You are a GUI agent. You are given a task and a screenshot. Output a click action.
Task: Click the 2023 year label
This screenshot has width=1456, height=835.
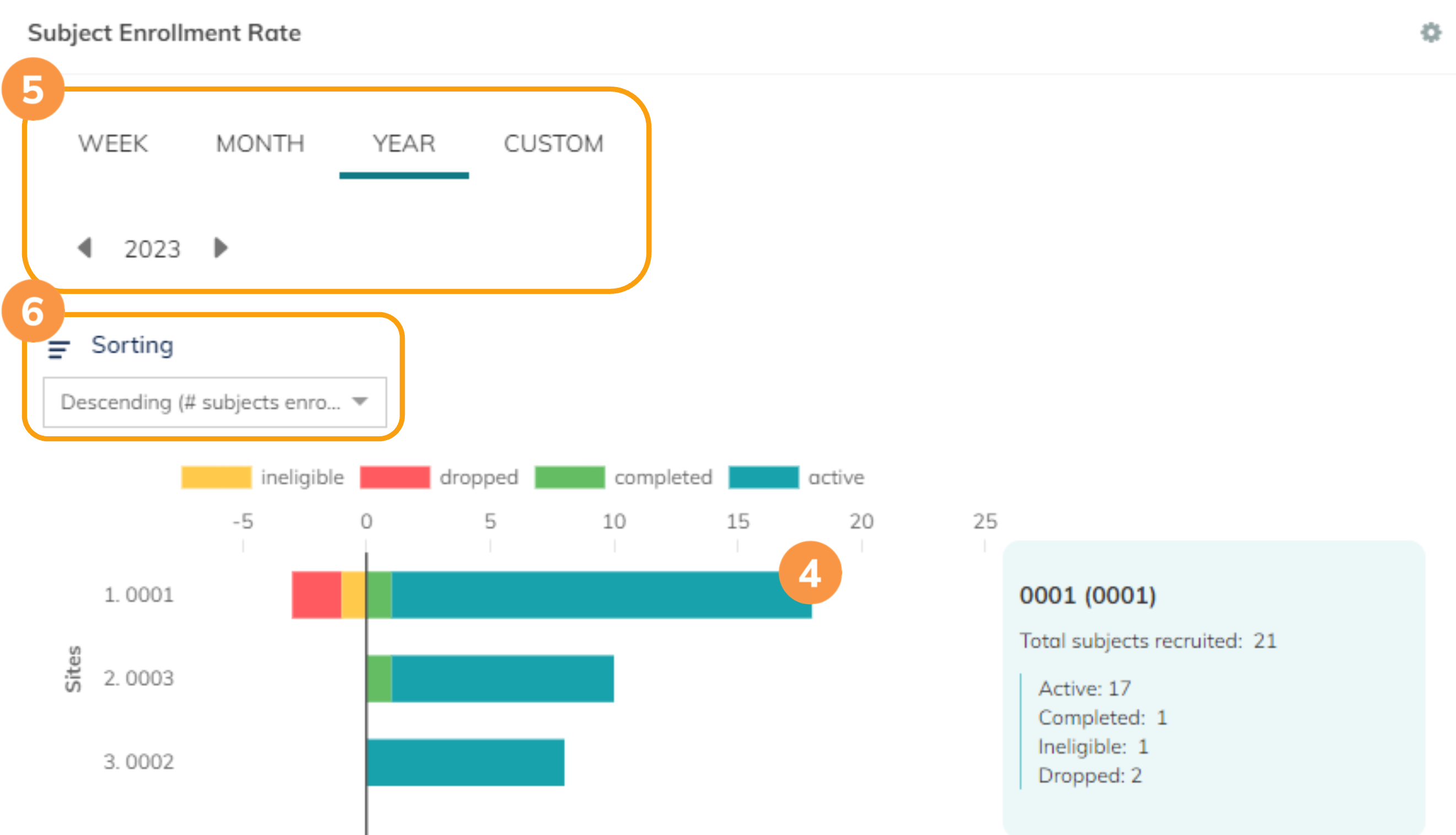click(x=153, y=249)
